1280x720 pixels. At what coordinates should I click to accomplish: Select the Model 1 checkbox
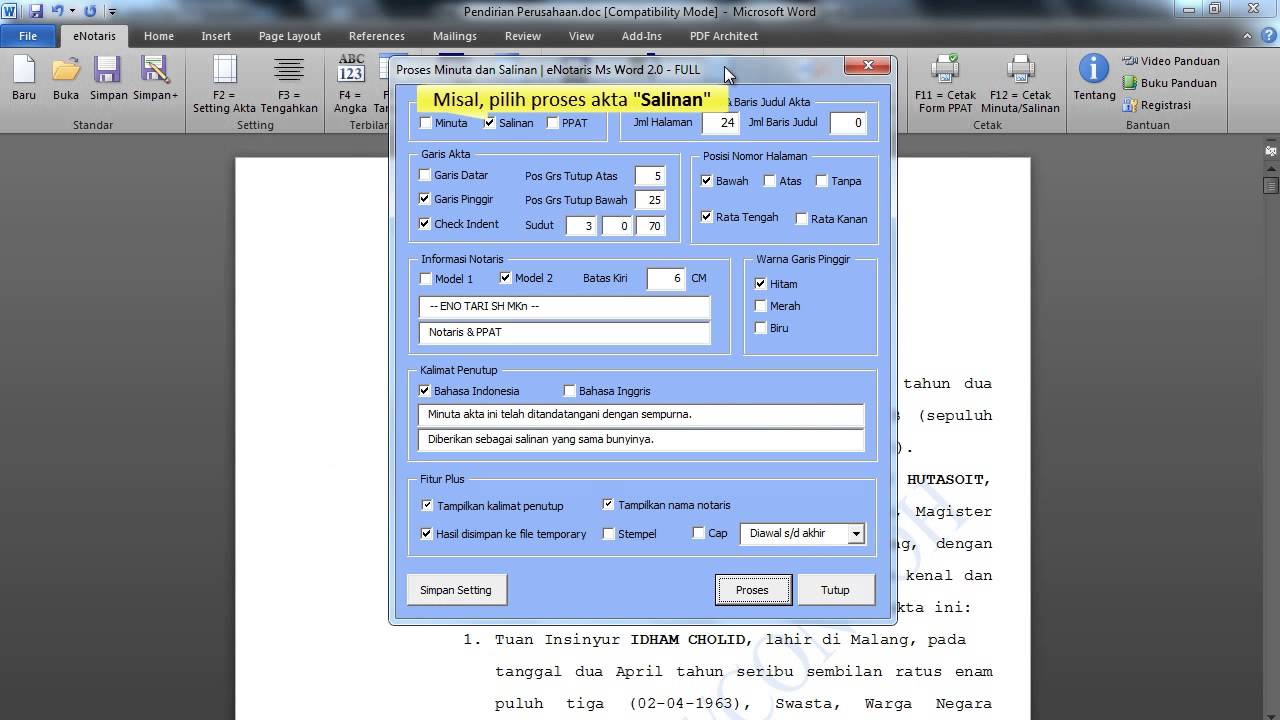426,279
